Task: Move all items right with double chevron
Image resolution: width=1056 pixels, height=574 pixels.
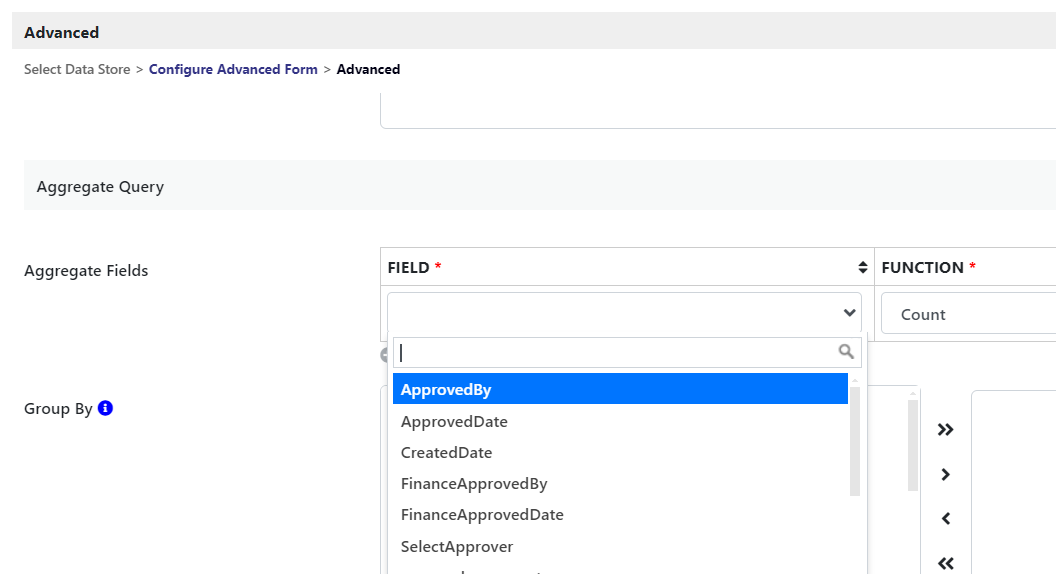Action: pos(946,429)
